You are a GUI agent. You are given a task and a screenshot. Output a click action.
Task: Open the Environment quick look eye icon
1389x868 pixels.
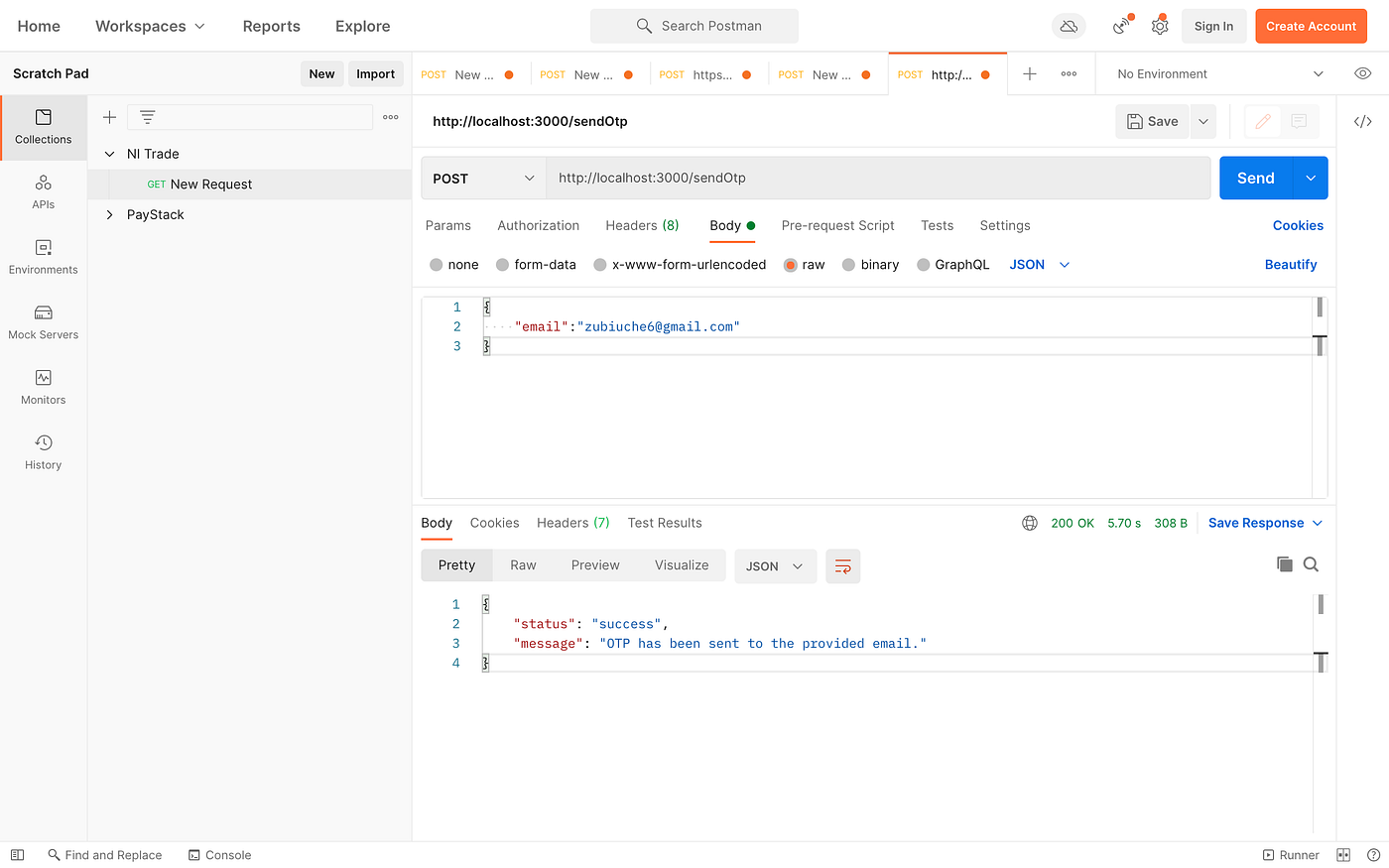(1361, 73)
